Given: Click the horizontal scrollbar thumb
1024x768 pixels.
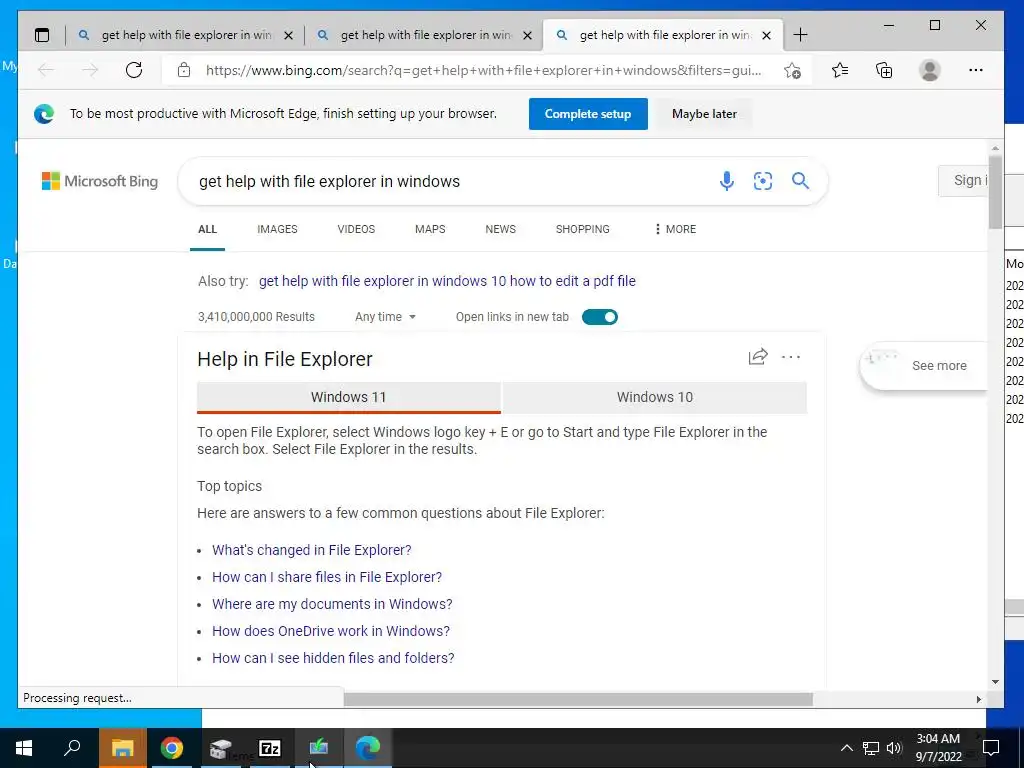Looking at the screenshot, I should [578, 699].
